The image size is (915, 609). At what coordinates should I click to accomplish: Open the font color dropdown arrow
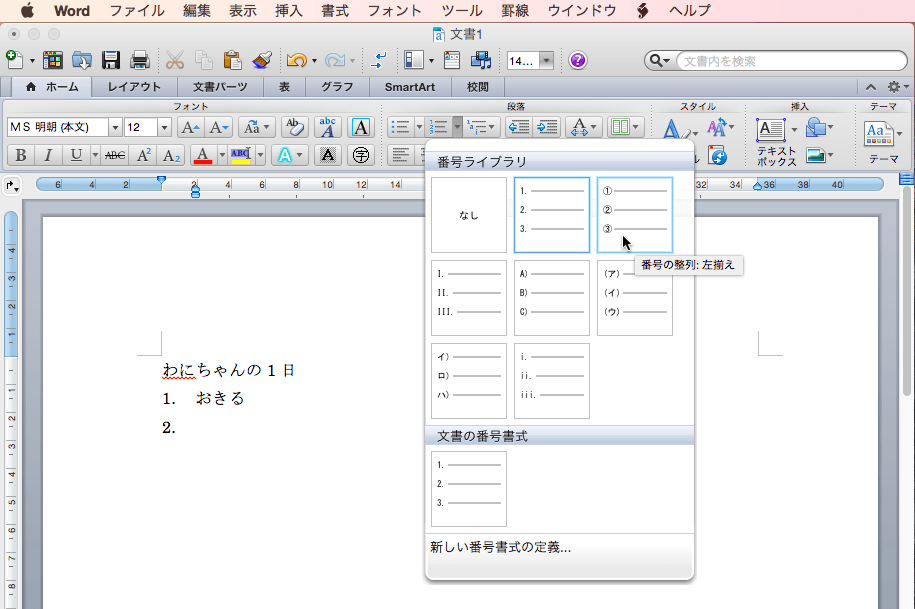point(222,155)
